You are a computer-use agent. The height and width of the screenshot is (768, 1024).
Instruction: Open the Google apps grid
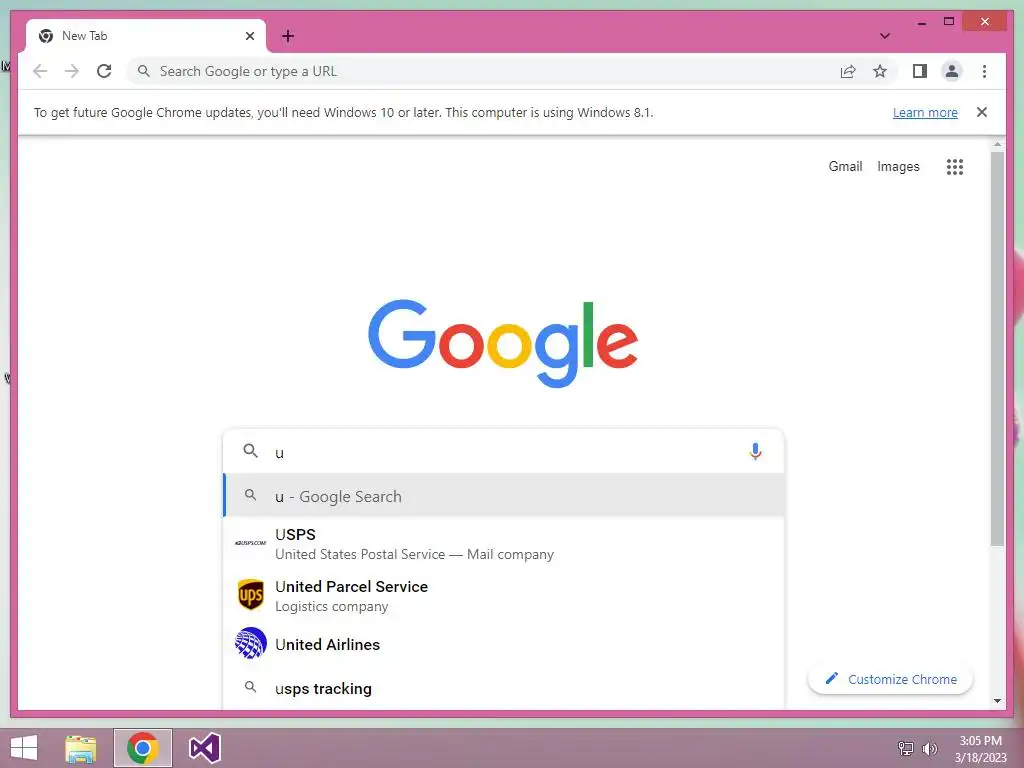pyautogui.click(x=955, y=167)
